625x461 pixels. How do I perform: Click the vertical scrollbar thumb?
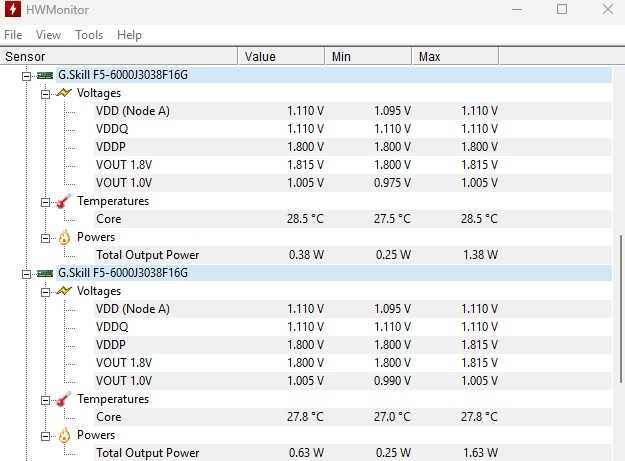click(x=621, y=309)
